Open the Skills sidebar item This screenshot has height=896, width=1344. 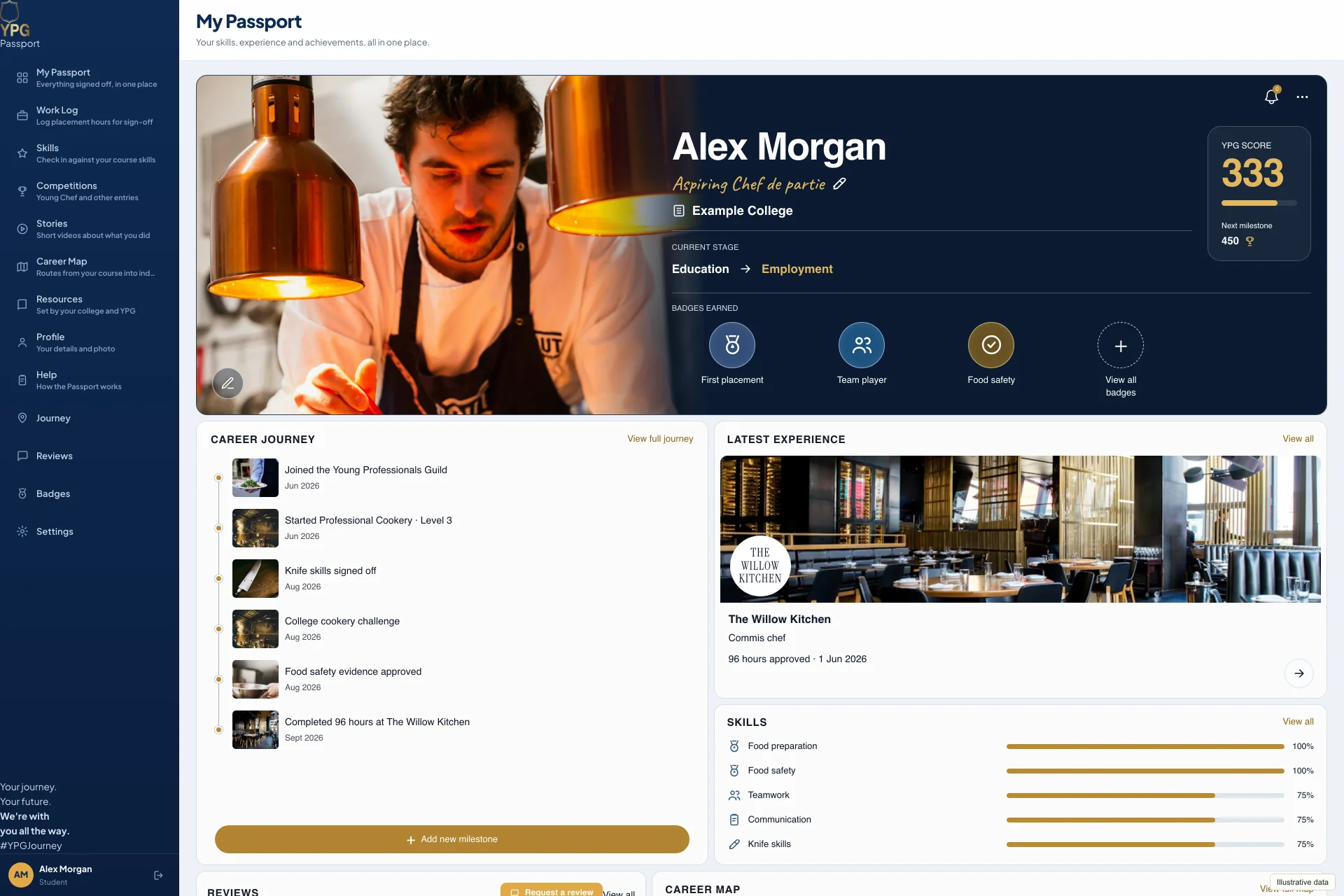point(90,153)
